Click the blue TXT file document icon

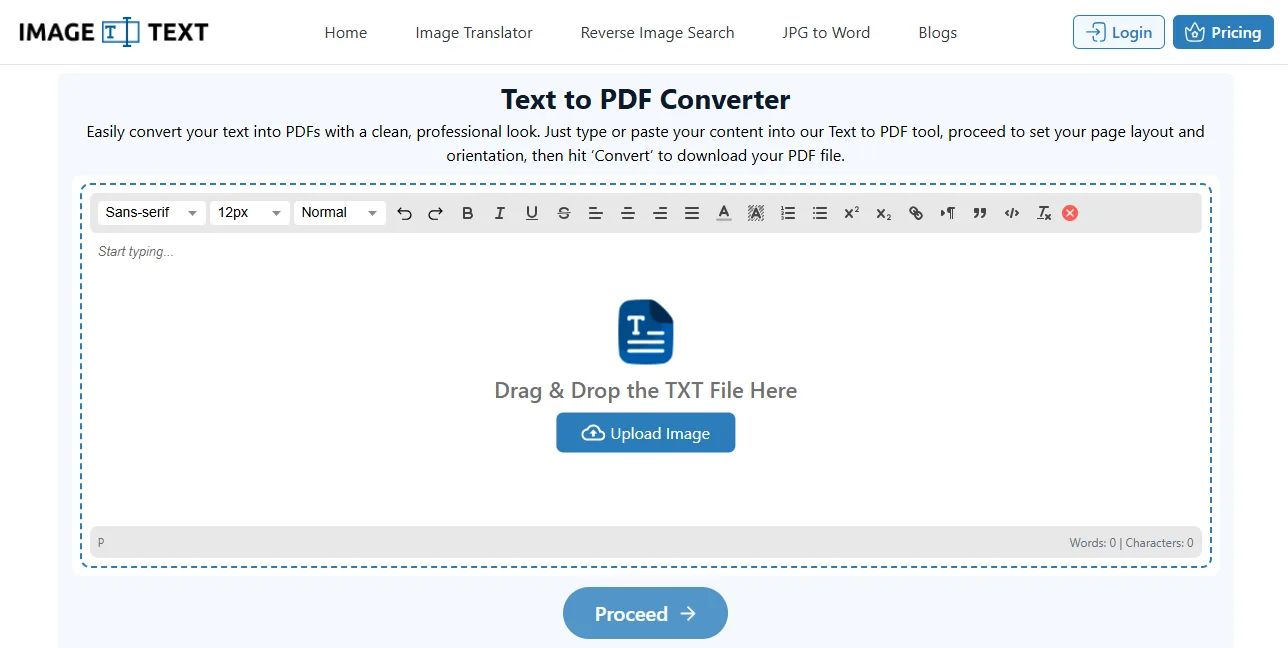[646, 331]
